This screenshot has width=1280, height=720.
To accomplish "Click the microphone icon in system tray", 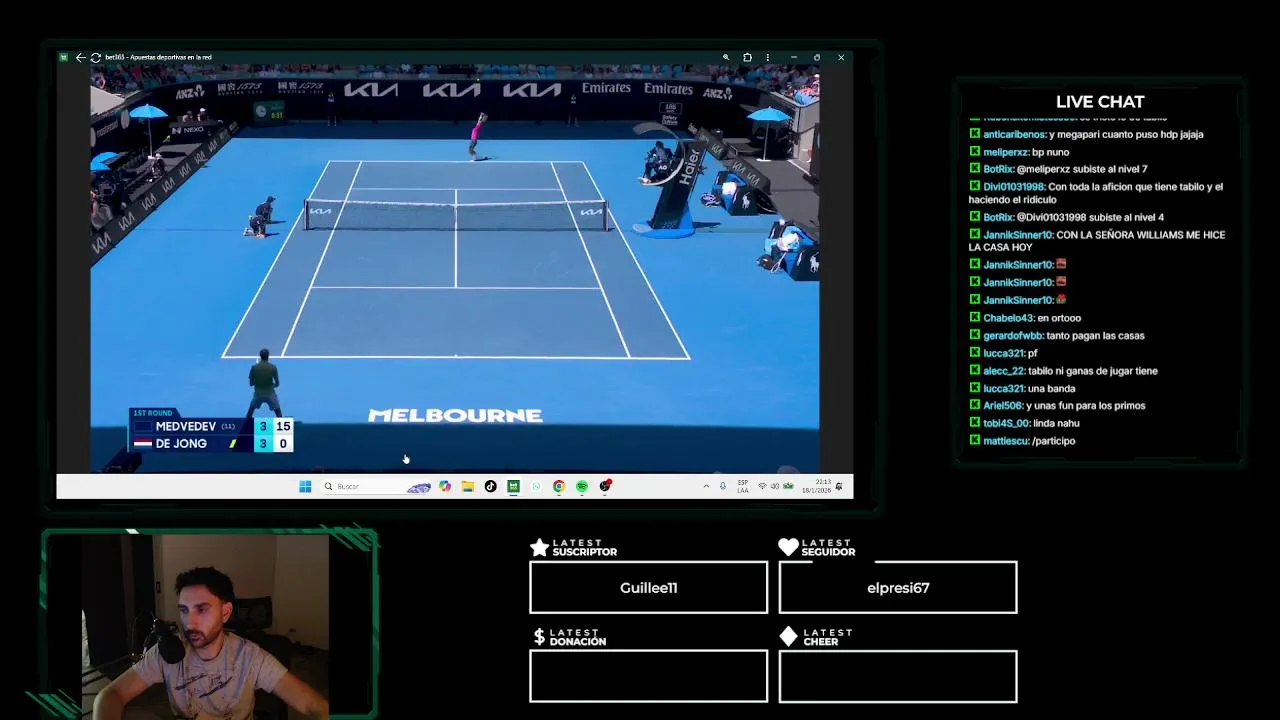I will point(723,487).
